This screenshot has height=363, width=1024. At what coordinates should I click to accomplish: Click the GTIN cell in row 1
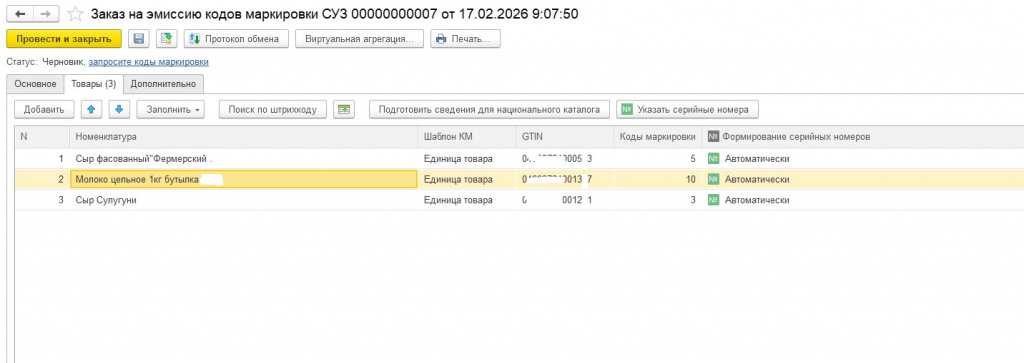pyautogui.click(x=564, y=159)
